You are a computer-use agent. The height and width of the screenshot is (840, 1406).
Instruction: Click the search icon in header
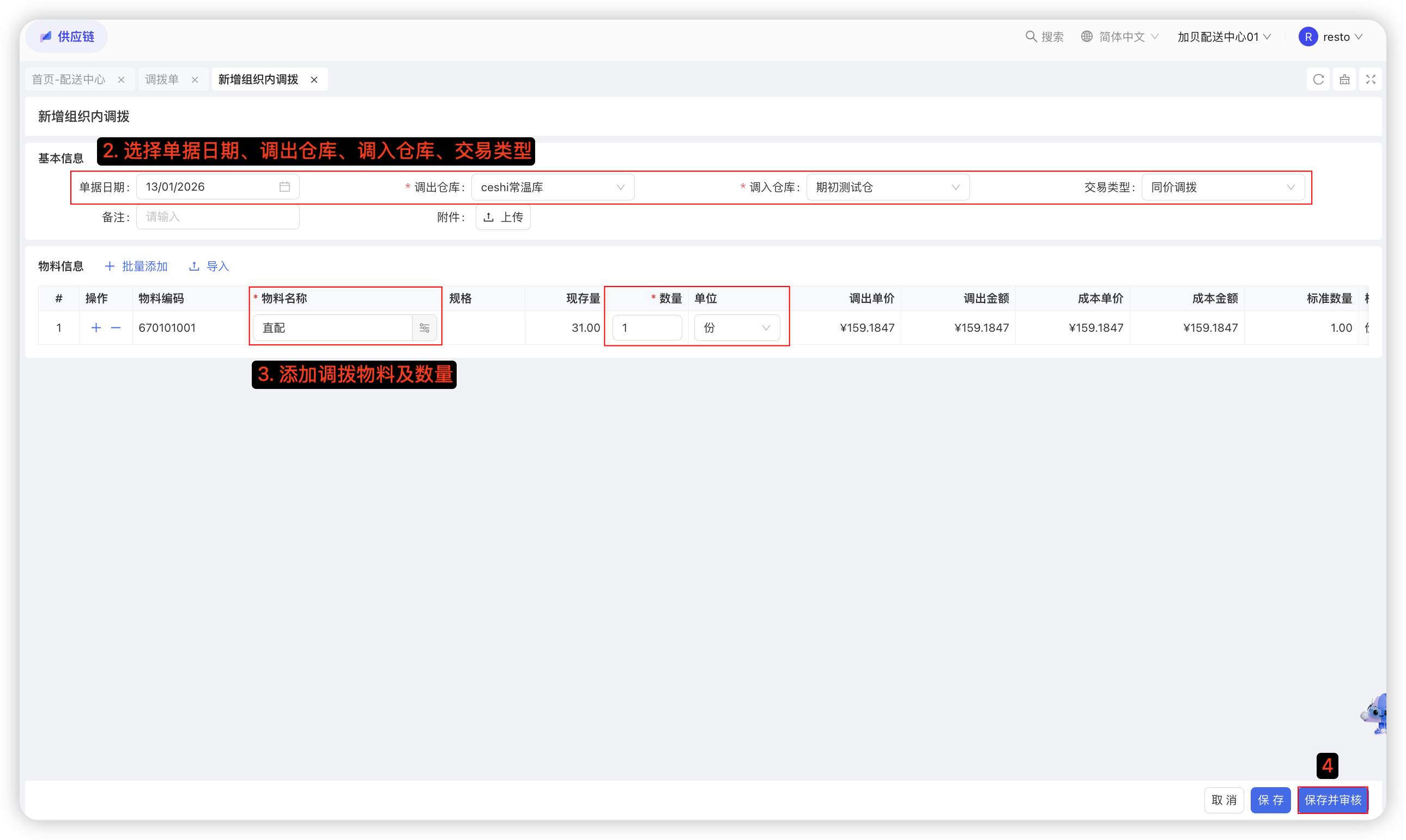click(1031, 37)
